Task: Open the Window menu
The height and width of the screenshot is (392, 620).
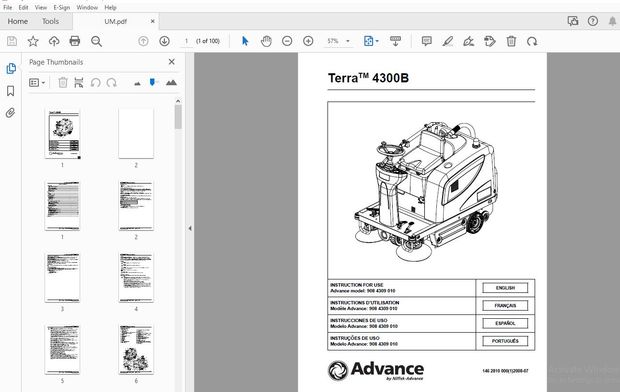Action: [87, 7]
